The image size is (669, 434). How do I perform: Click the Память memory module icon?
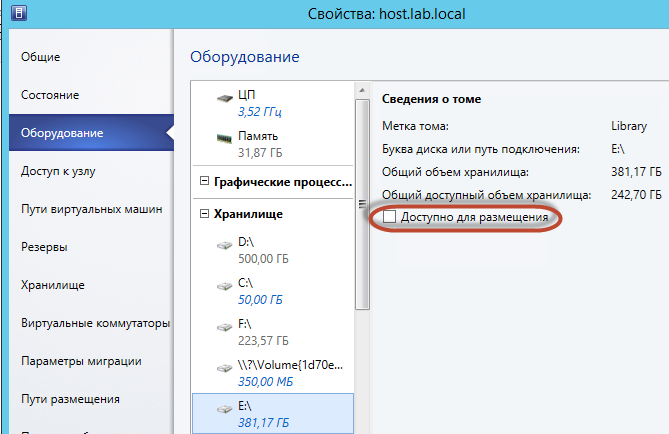[223, 136]
